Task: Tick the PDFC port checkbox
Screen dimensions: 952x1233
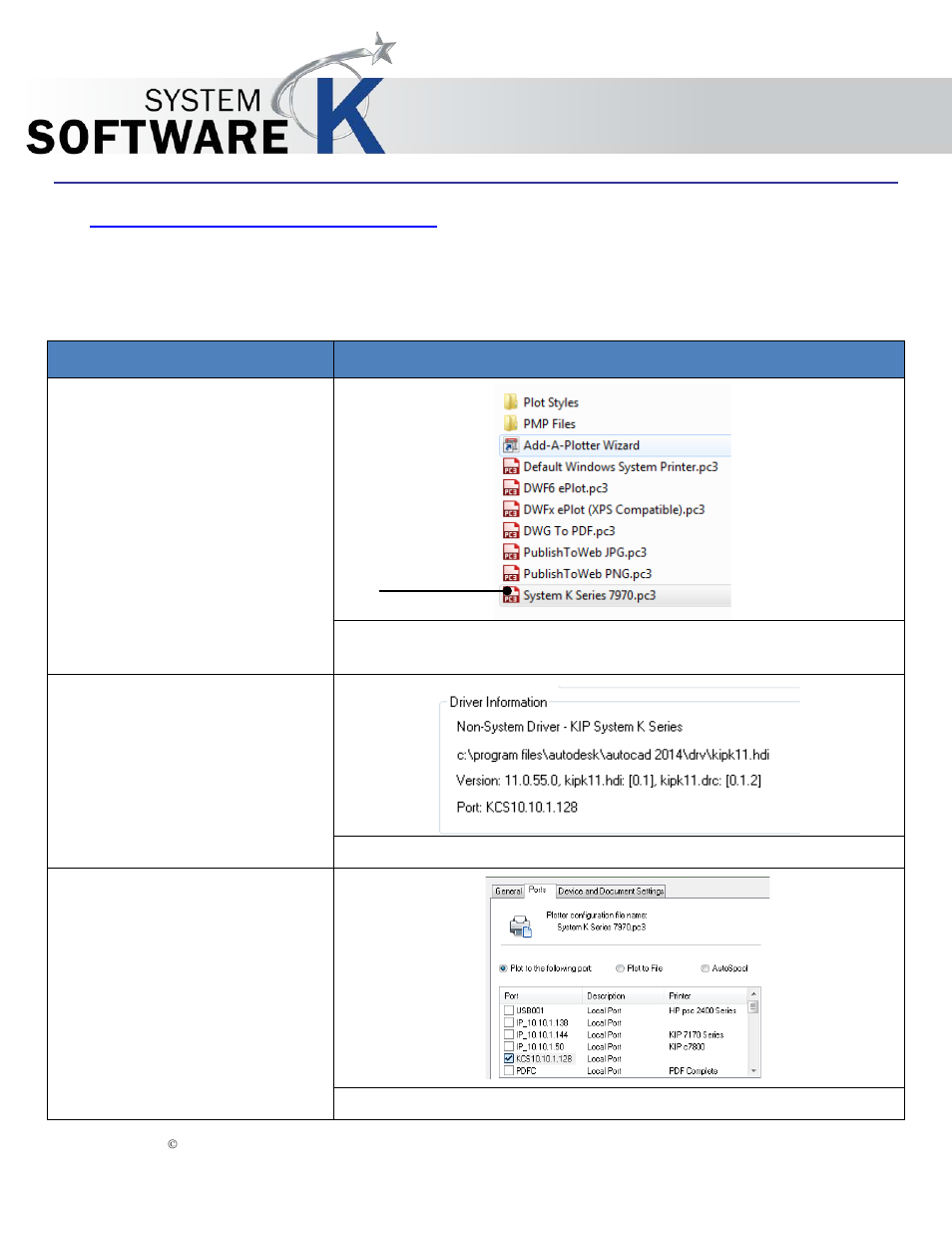Action: coord(509,1070)
